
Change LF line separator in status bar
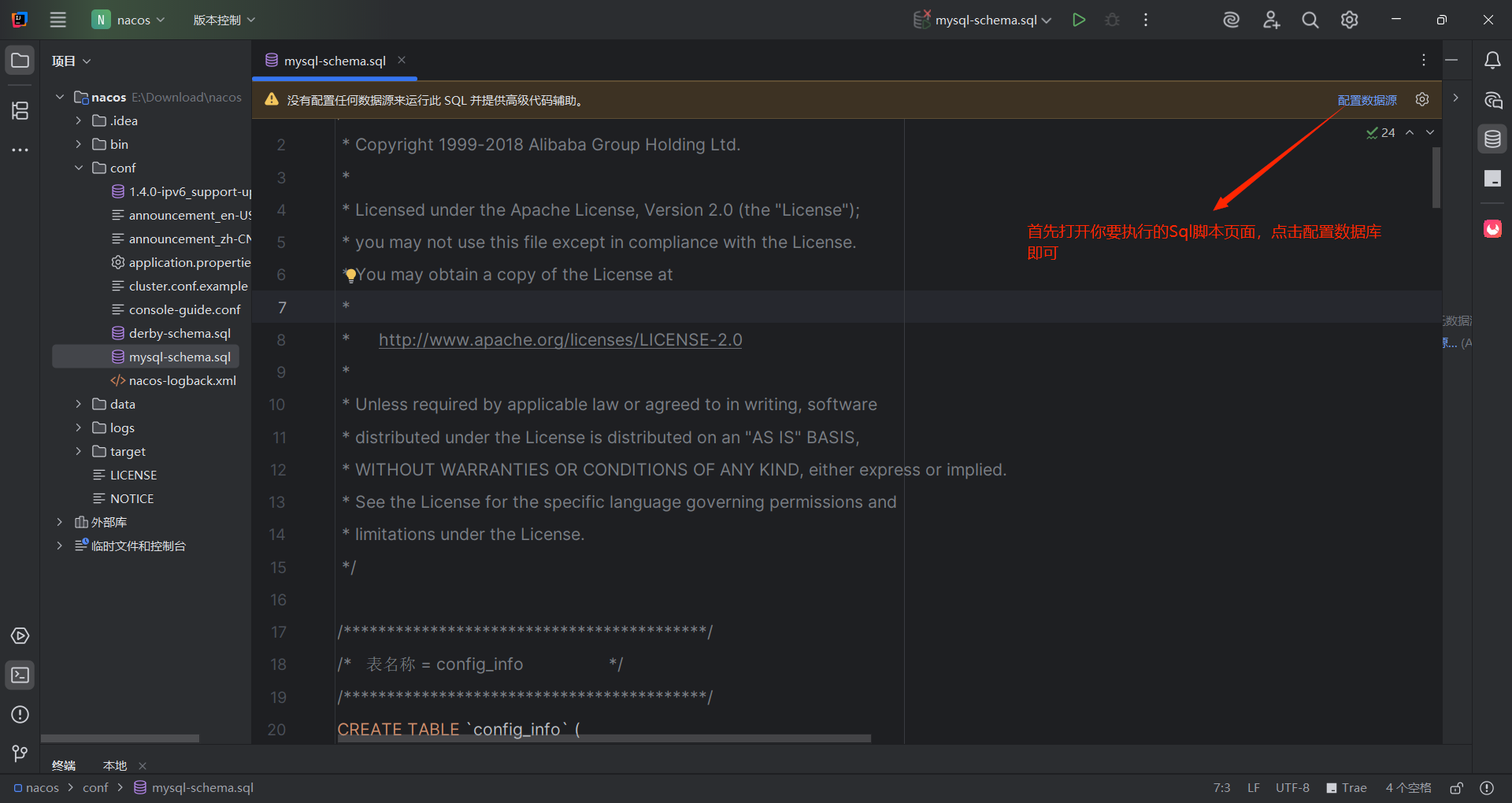(1254, 788)
